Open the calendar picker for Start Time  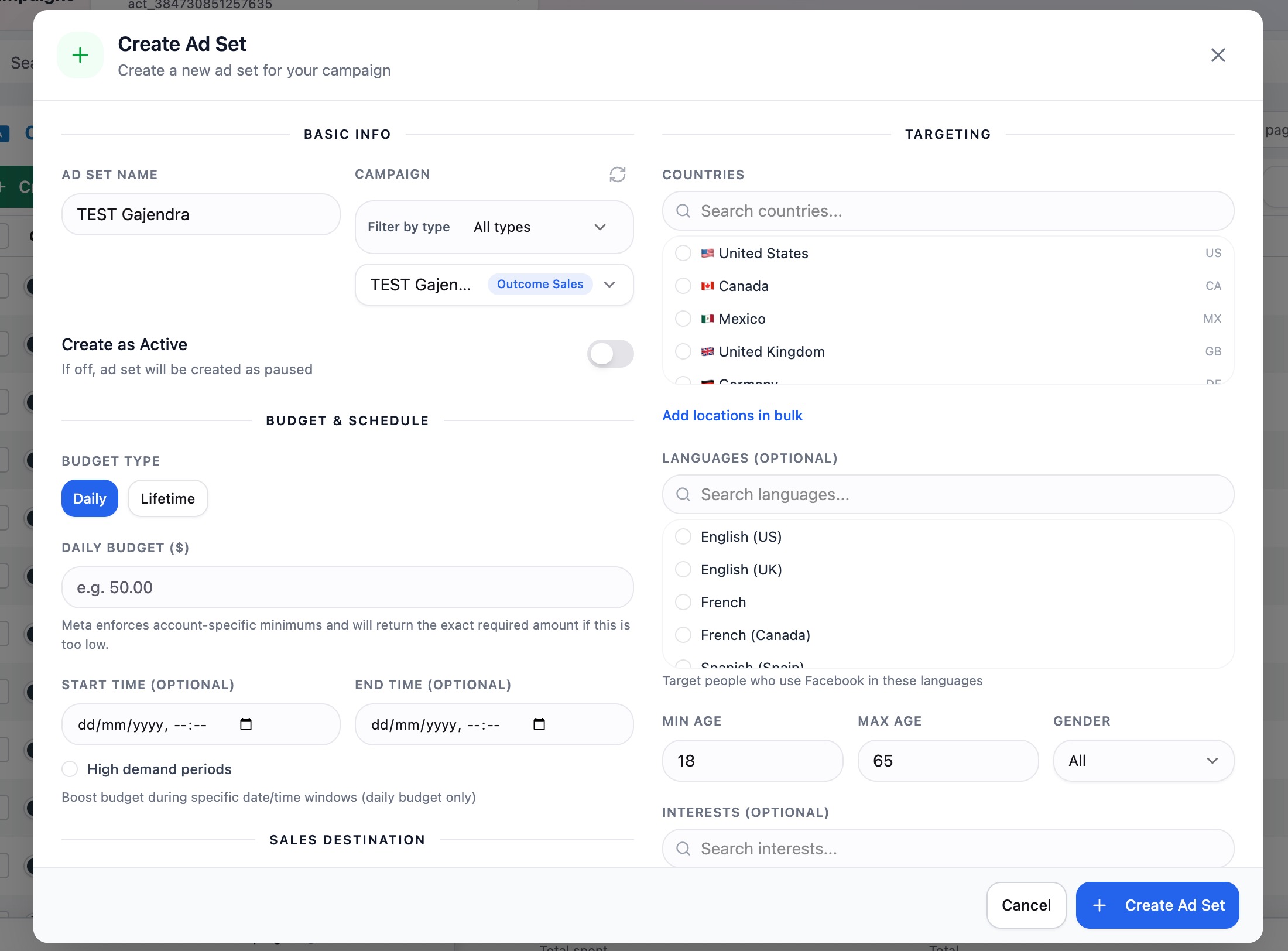tap(246, 724)
